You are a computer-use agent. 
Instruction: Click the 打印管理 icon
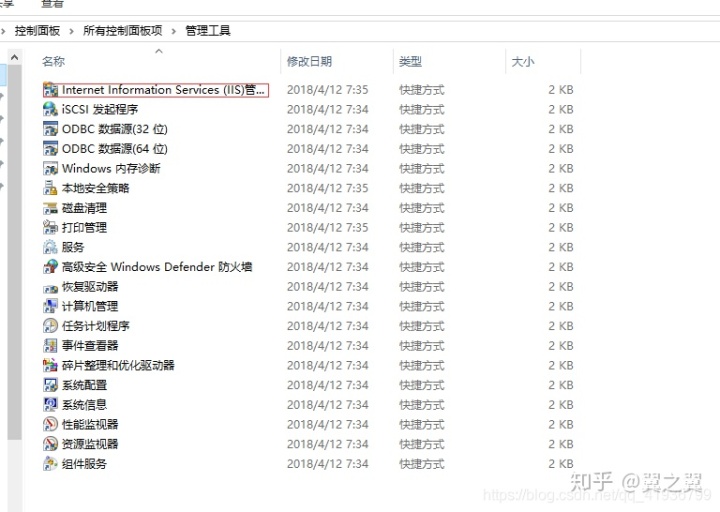coord(51,228)
